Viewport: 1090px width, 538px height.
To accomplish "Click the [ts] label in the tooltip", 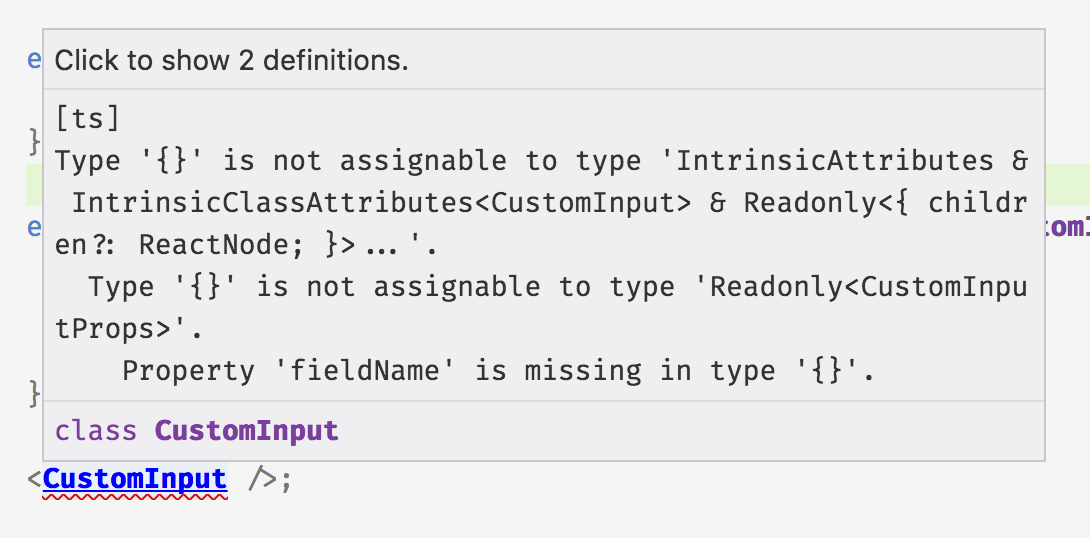I will (87, 118).
